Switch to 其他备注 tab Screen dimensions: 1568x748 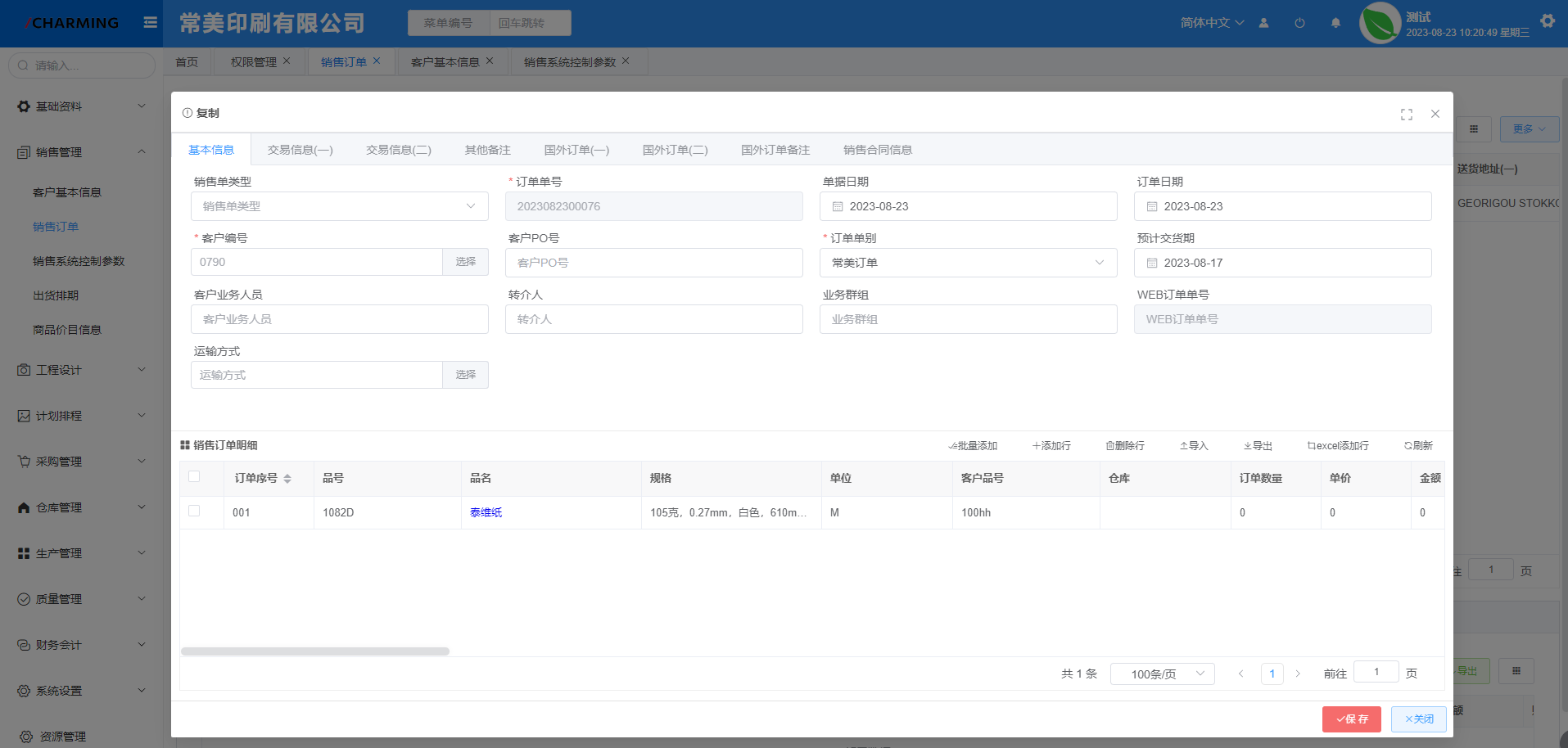(488, 150)
